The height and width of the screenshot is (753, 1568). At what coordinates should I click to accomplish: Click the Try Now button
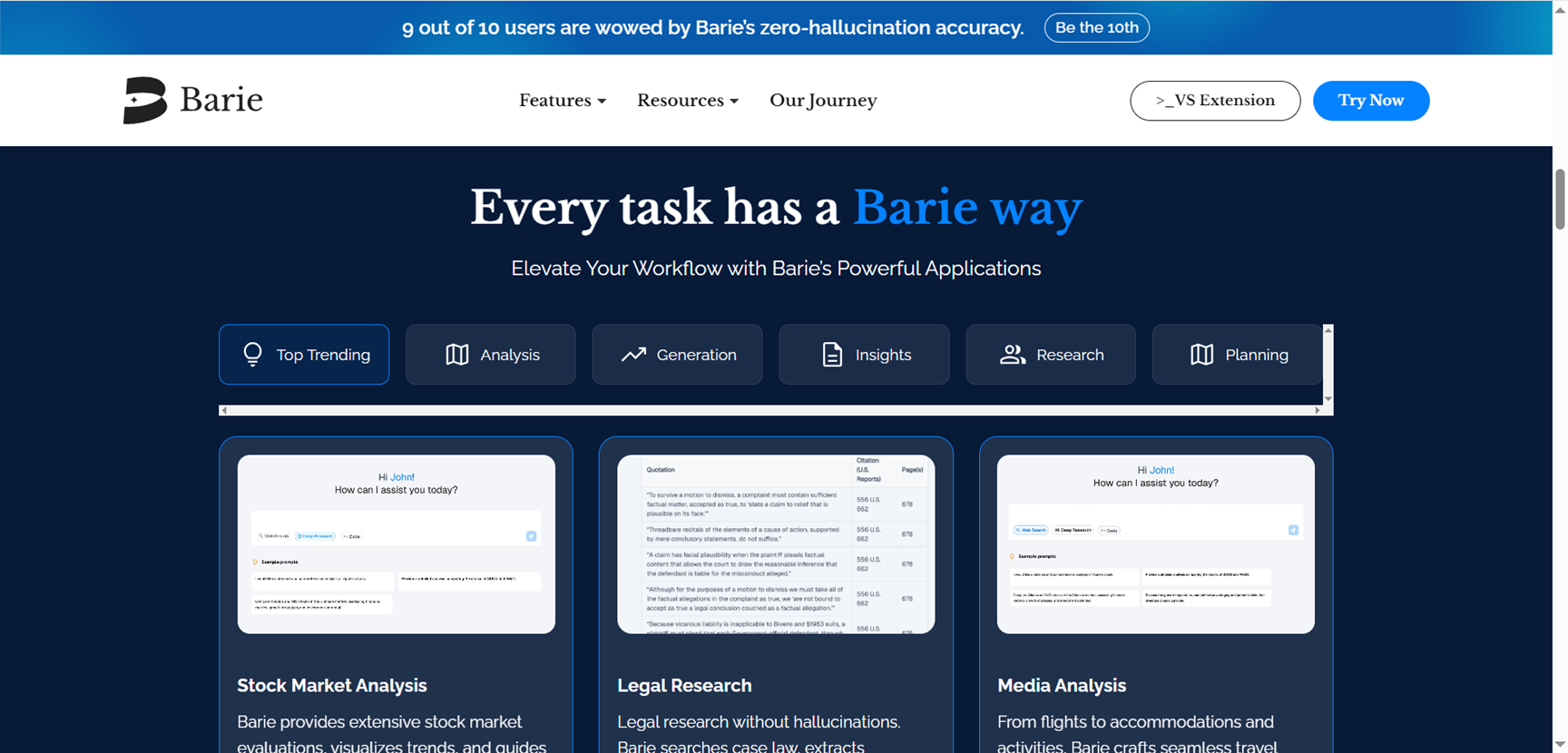pos(1371,101)
